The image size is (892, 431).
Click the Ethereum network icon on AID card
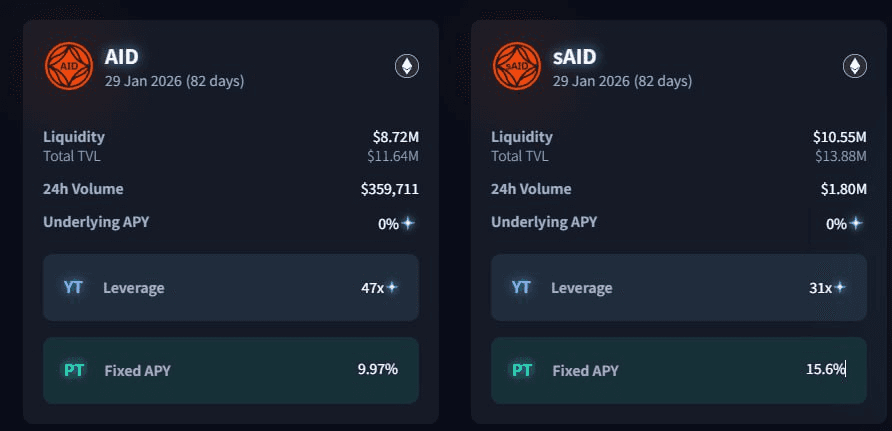(407, 66)
